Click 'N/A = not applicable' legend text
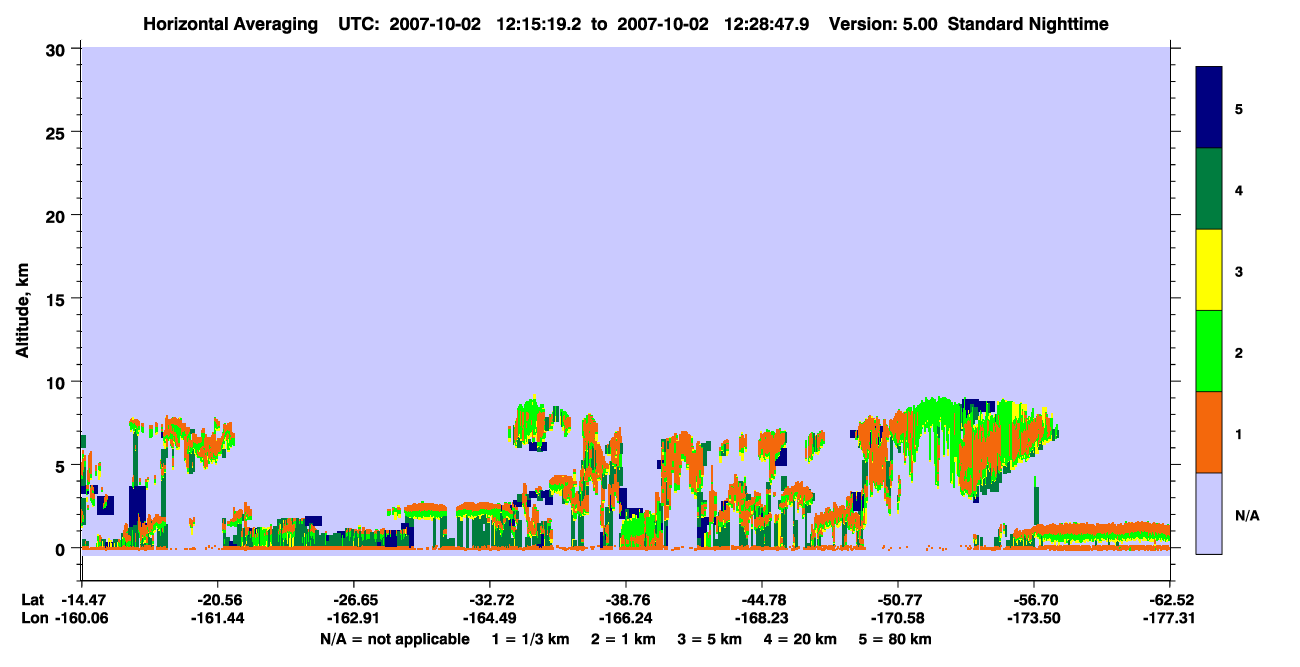This screenshot has height=667, width=1300. [x=395, y=639]
